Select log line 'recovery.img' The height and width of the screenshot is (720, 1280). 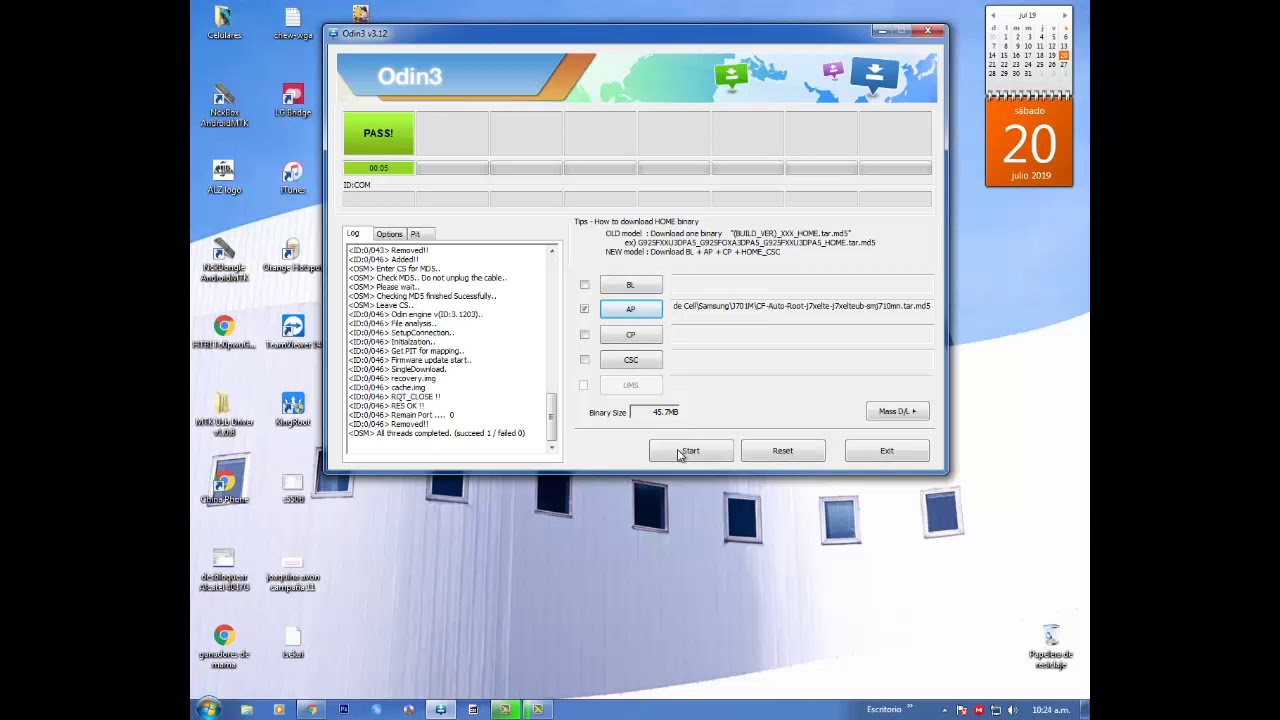coord(392,378)
